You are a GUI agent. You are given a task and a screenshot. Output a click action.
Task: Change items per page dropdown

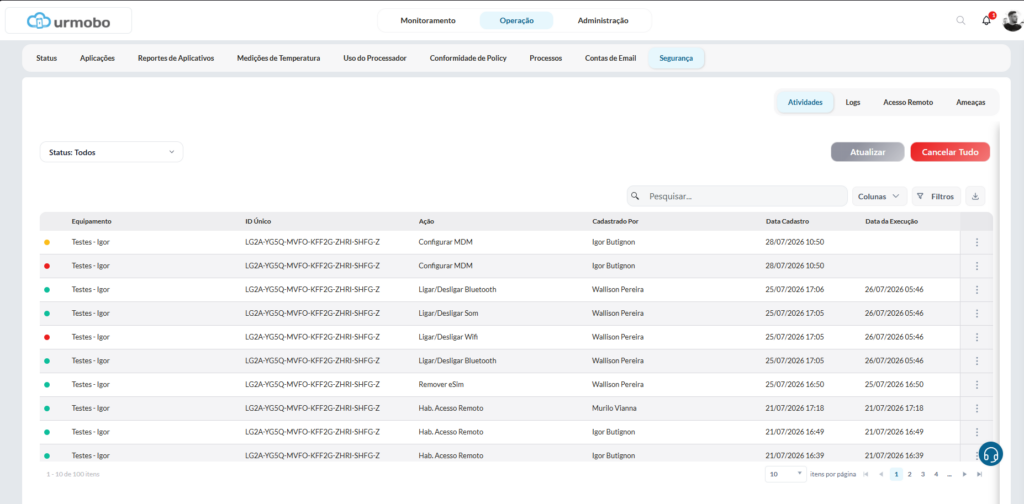point(786,475)
